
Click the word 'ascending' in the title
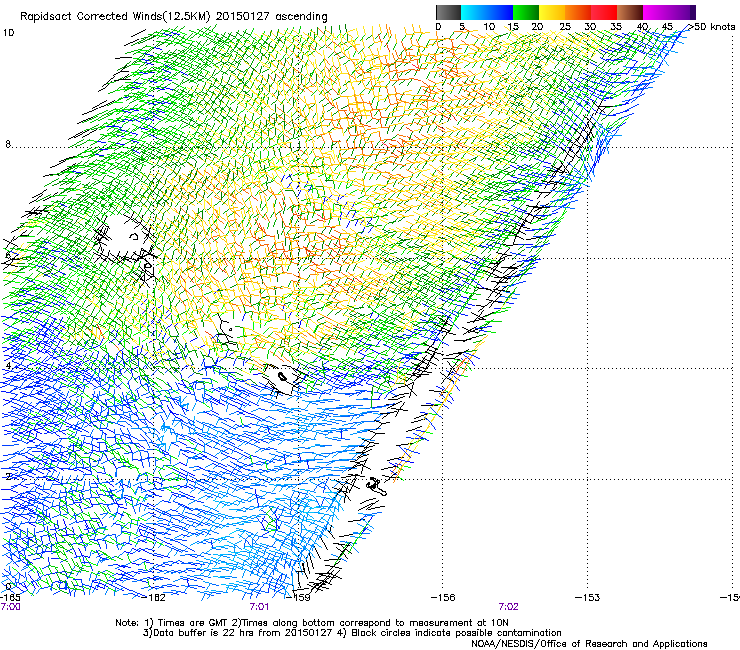301,17
